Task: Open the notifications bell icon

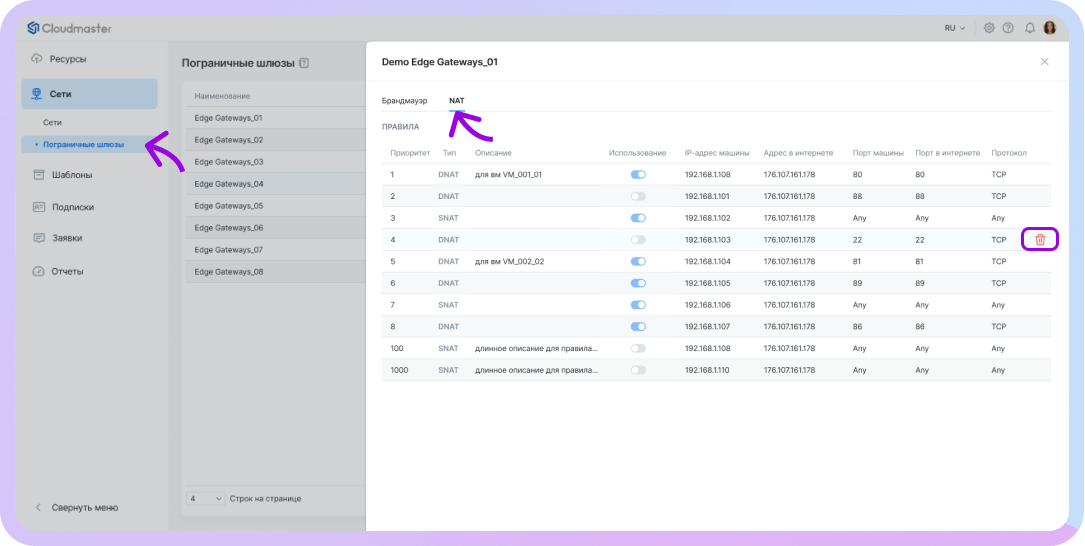Action: (x=1029, y=28)
